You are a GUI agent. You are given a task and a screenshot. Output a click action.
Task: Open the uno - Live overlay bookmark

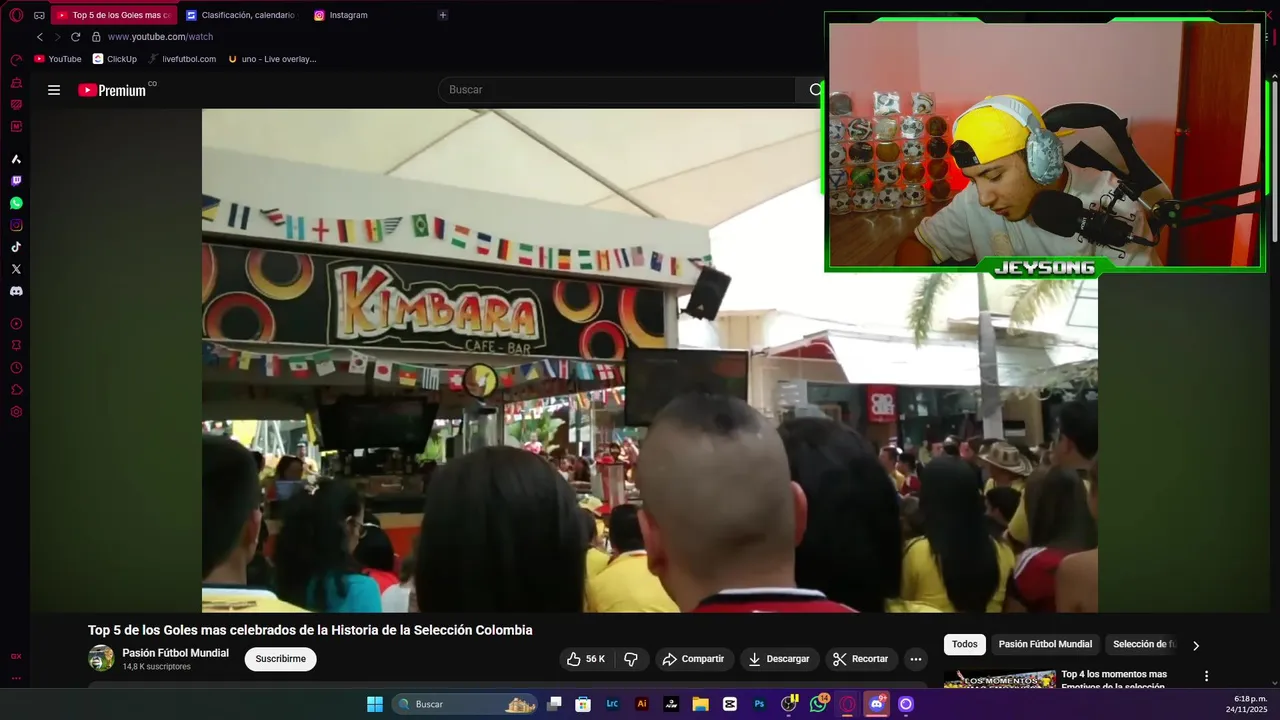(x=272, y=59)
